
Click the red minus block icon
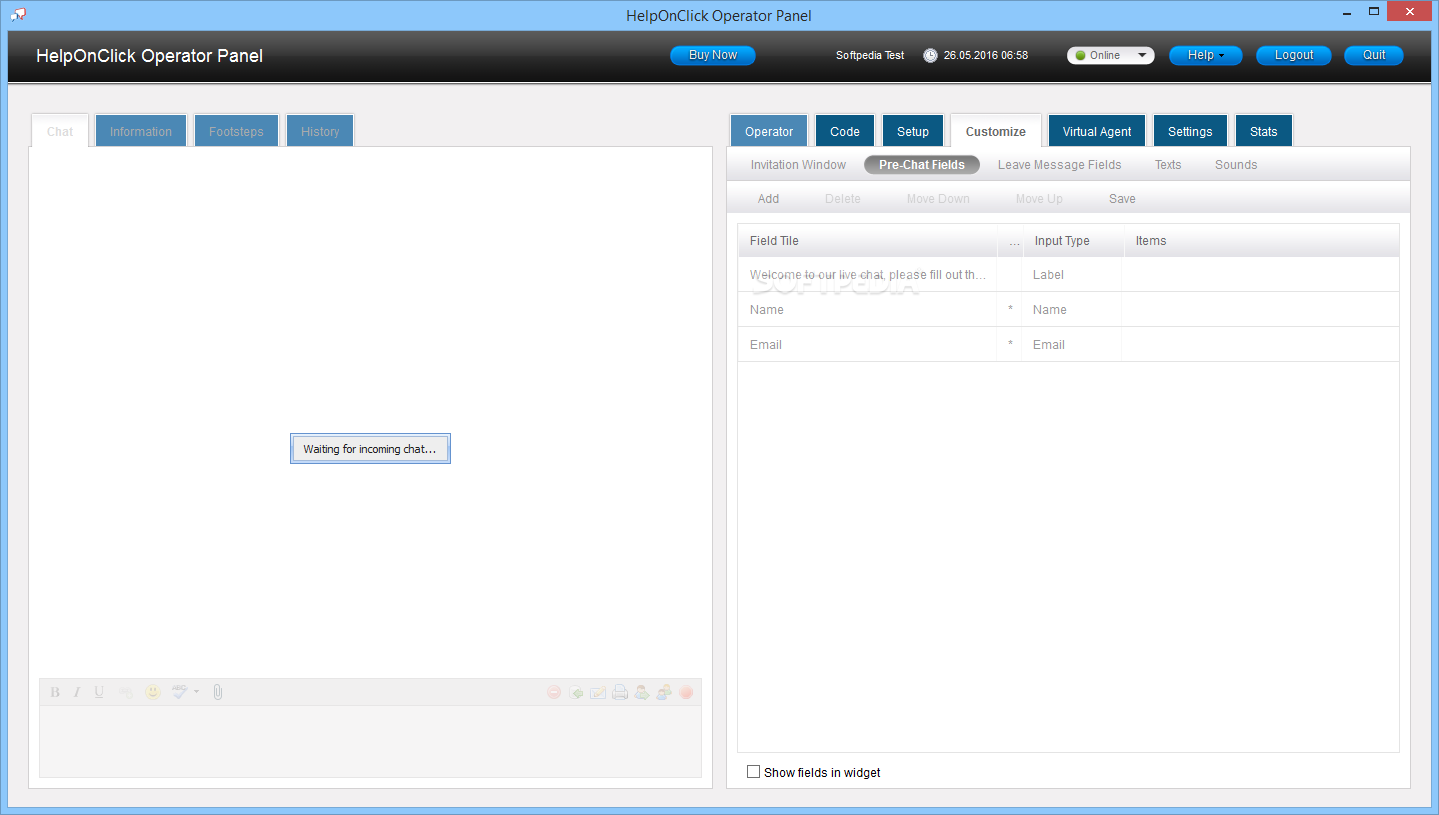click(554, 692)
